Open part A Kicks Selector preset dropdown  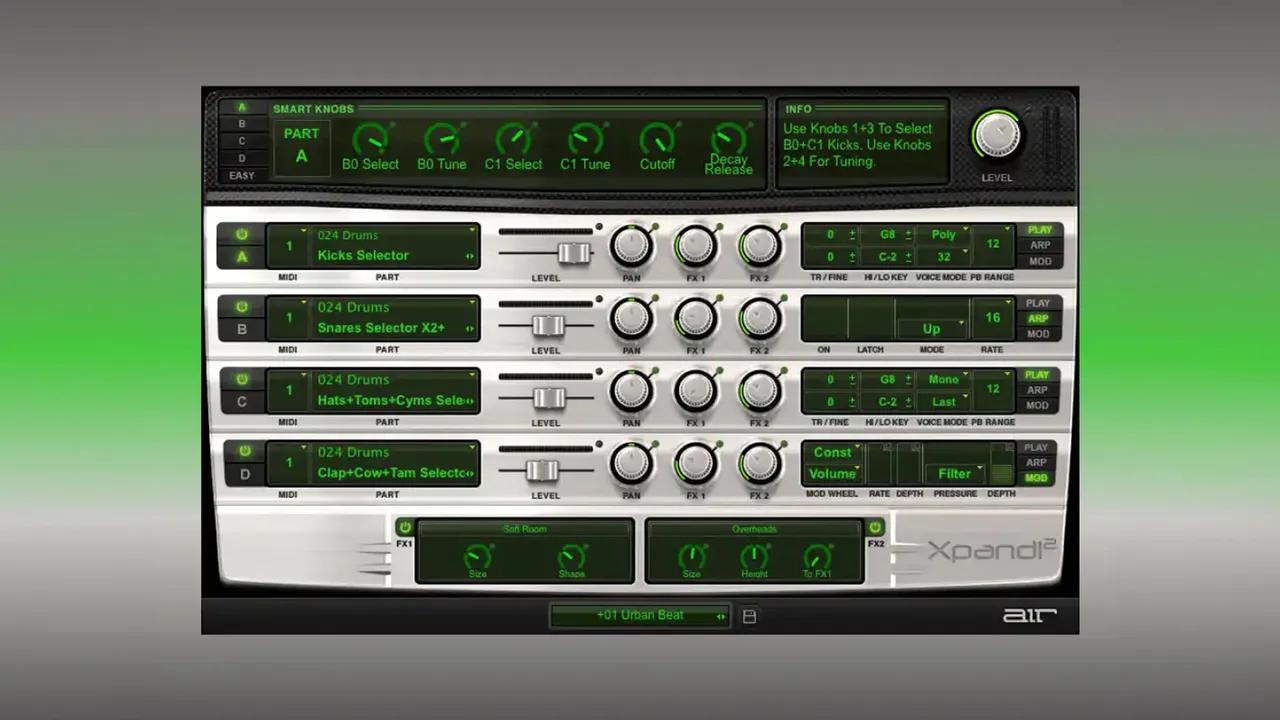point(396,255)
